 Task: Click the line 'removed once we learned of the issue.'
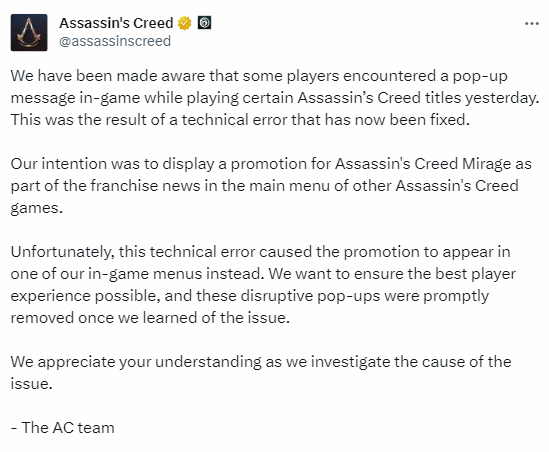tap(150, 318)
